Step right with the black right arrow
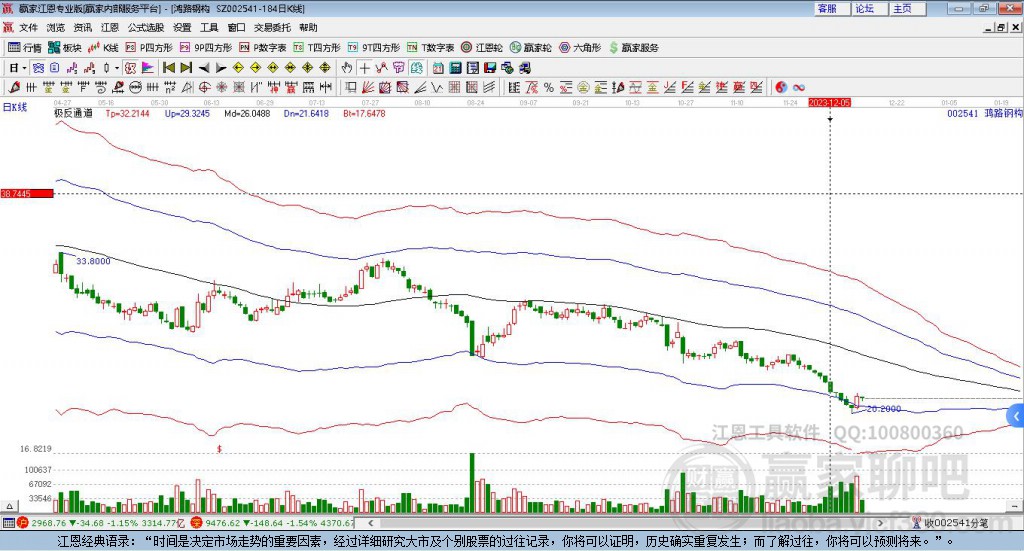This screenshot has width=1024, height=551. click(x=221, y=68)
